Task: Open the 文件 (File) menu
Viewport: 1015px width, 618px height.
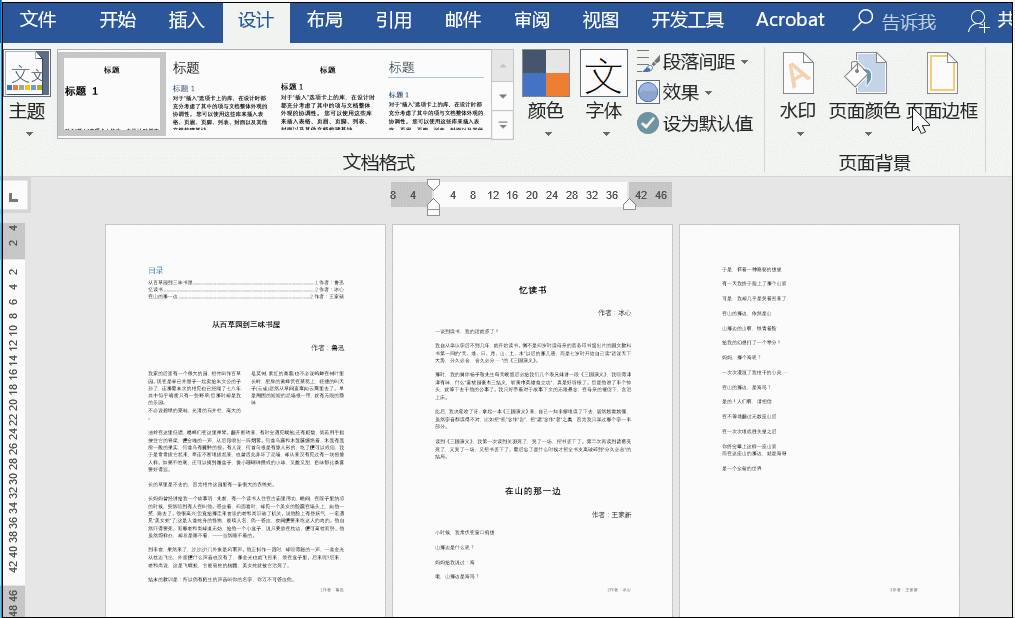Action: (x=37, y=19)
